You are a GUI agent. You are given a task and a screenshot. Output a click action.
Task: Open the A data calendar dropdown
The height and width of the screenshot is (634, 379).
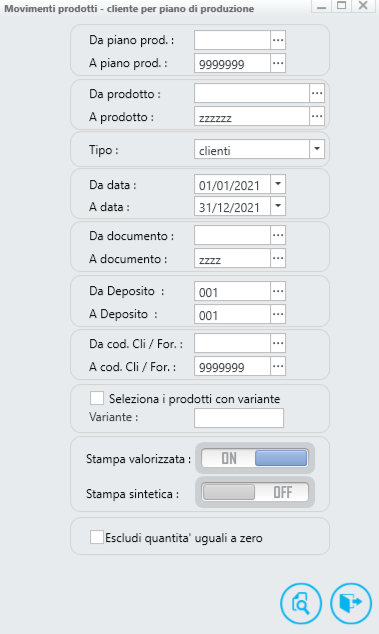click(x=278, y=206)
